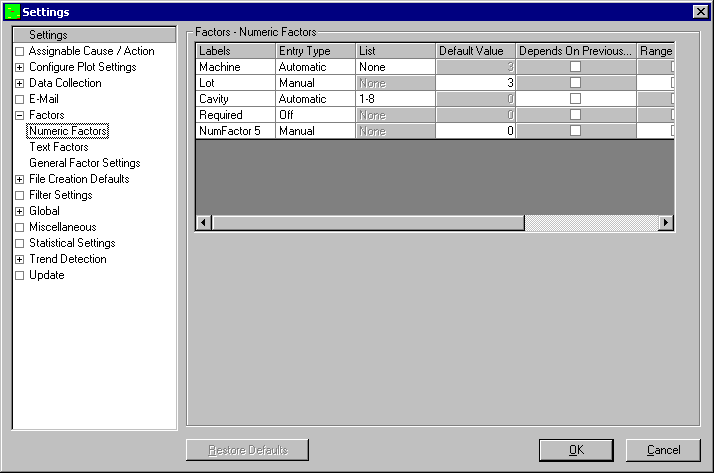Open Entry Type Off cell for Required
Viewport: 714px width, 473px height.
pos(316,115)
